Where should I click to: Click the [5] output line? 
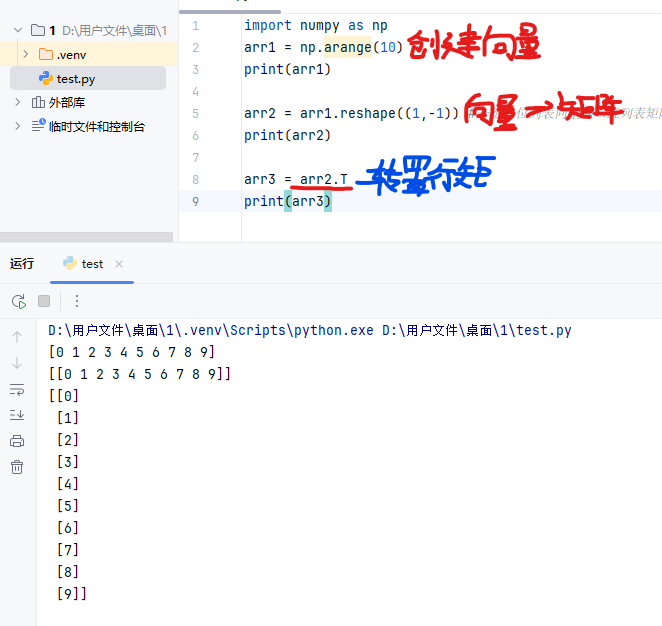coord(68,506)
